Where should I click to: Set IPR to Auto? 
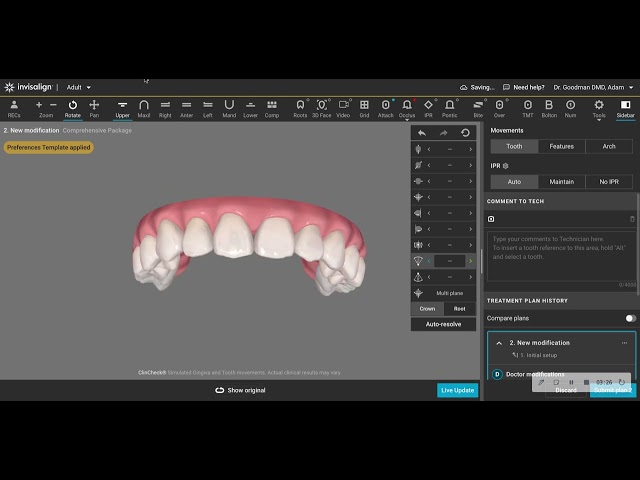point(514,182)
